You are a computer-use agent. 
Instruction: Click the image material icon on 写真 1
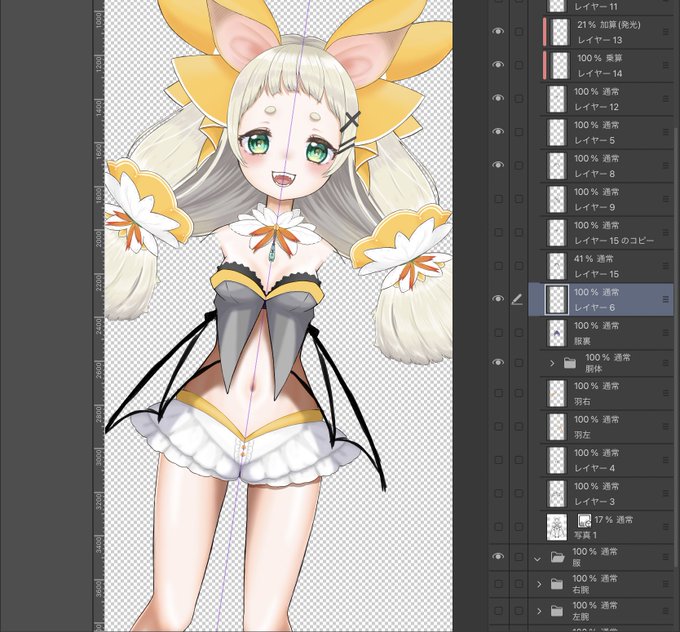click(584, 520)
